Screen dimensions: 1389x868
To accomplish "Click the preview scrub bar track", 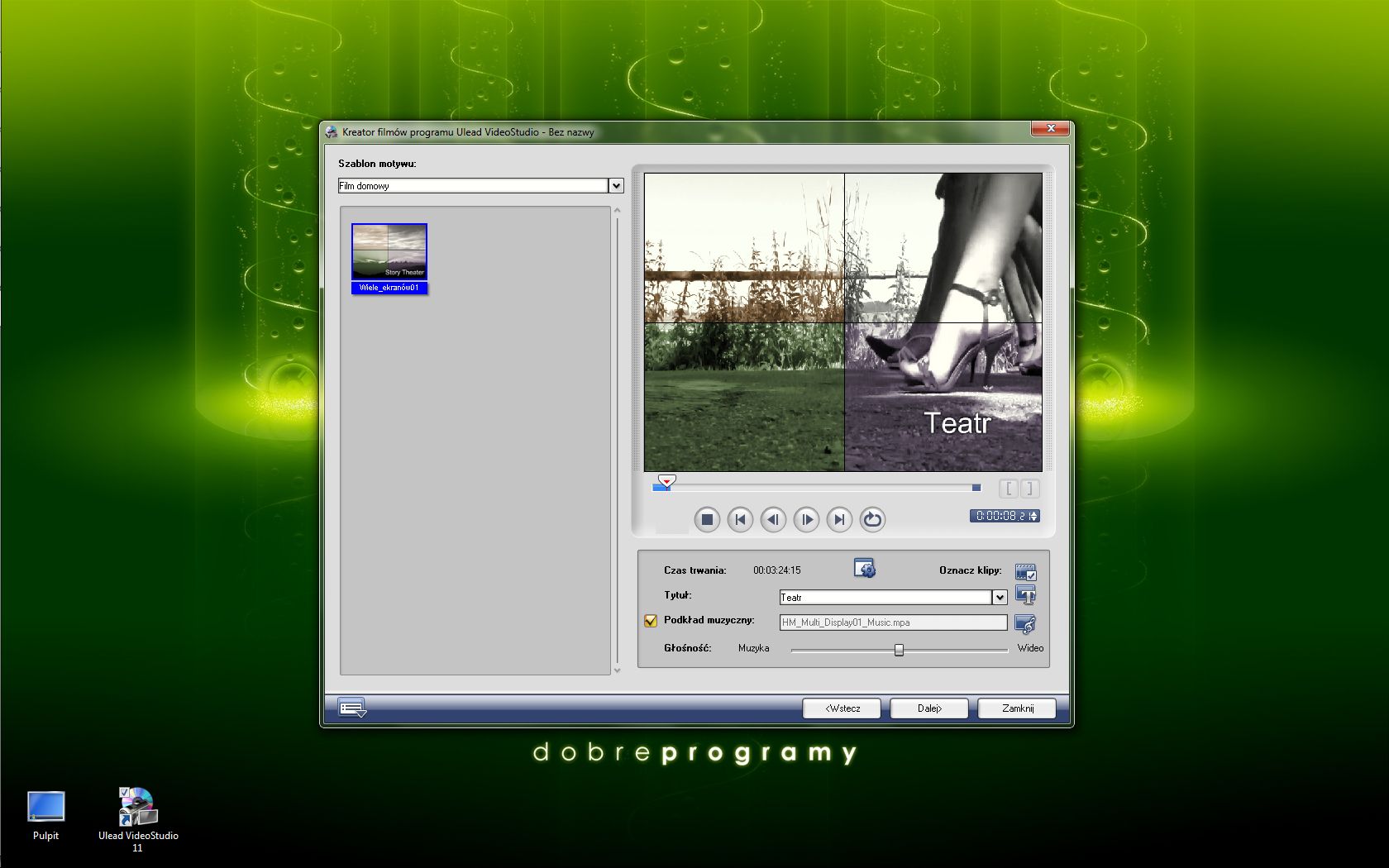I will pos(819,488).
